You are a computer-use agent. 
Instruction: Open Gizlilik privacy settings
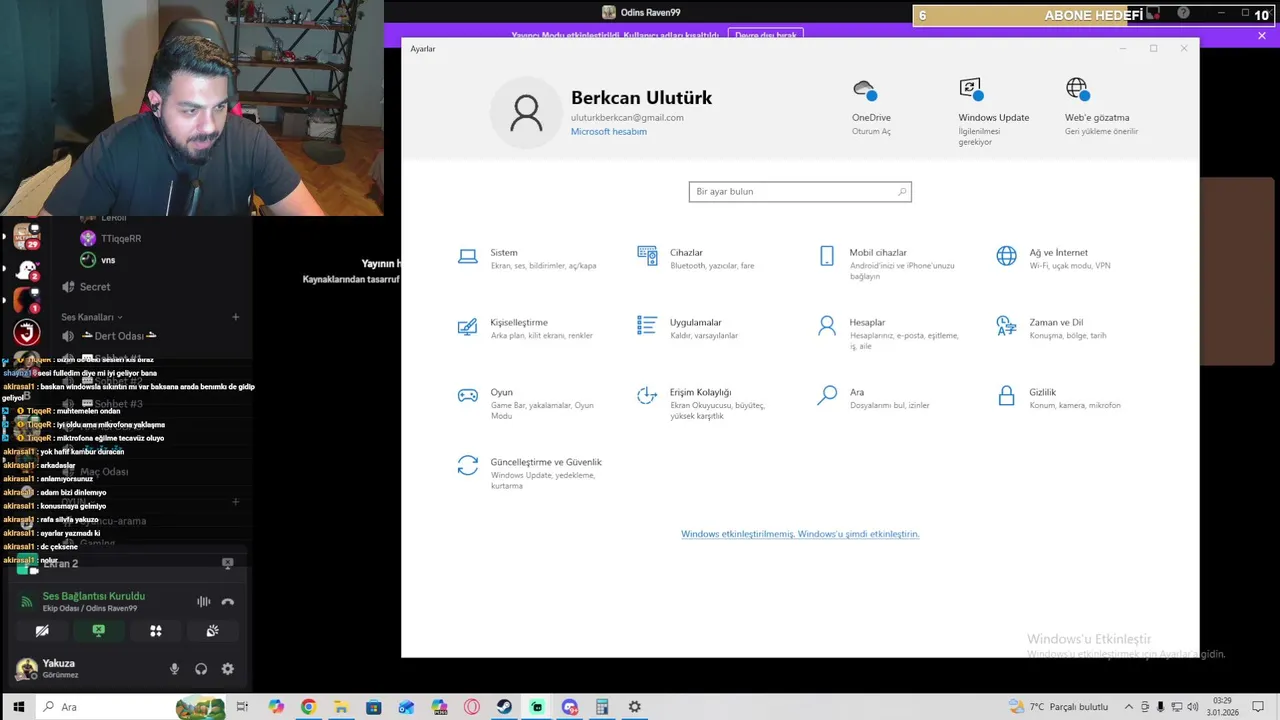tap(1059, 398)
